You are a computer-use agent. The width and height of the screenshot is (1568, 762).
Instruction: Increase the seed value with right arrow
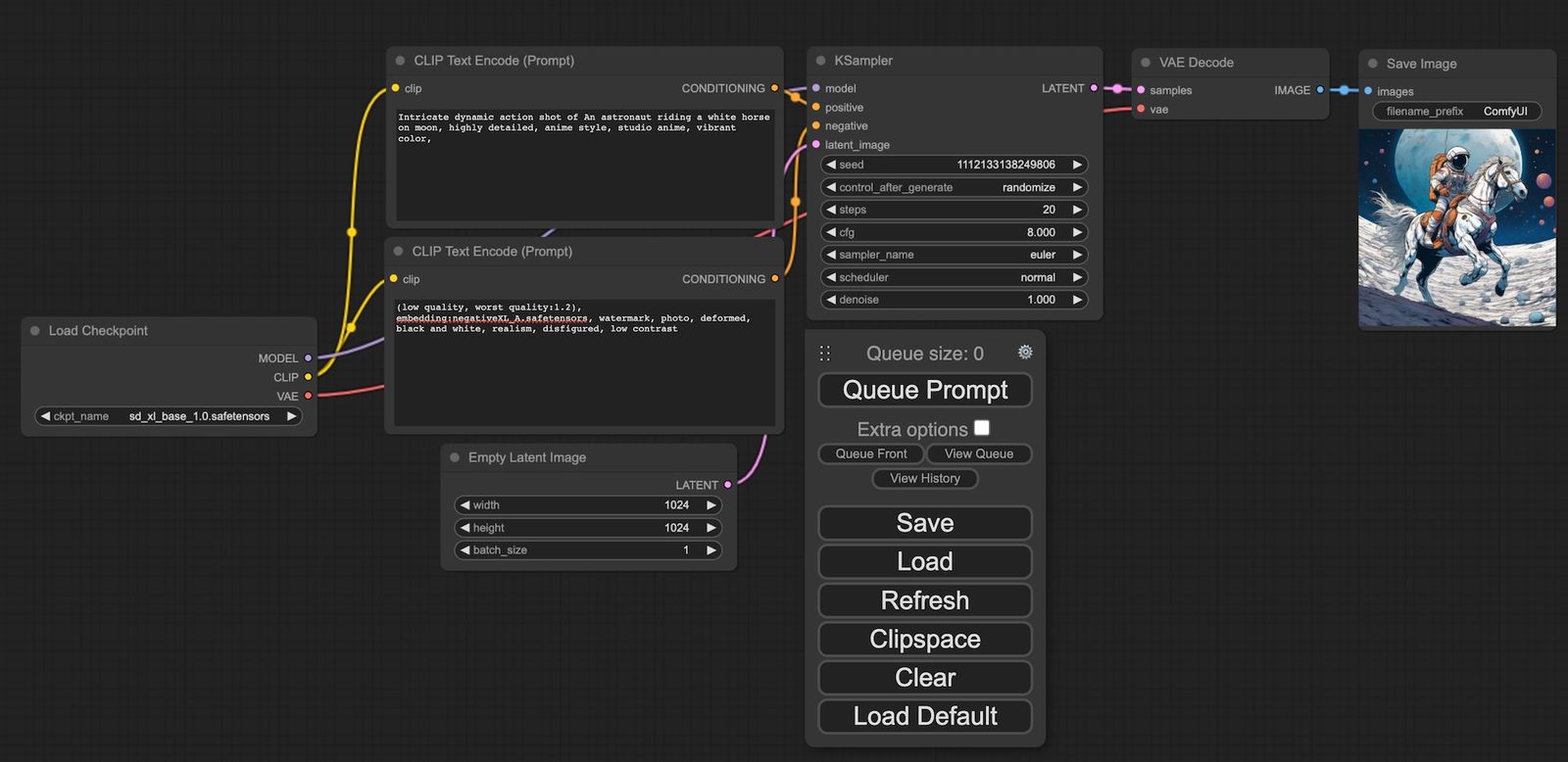[x=1077, y=165]
